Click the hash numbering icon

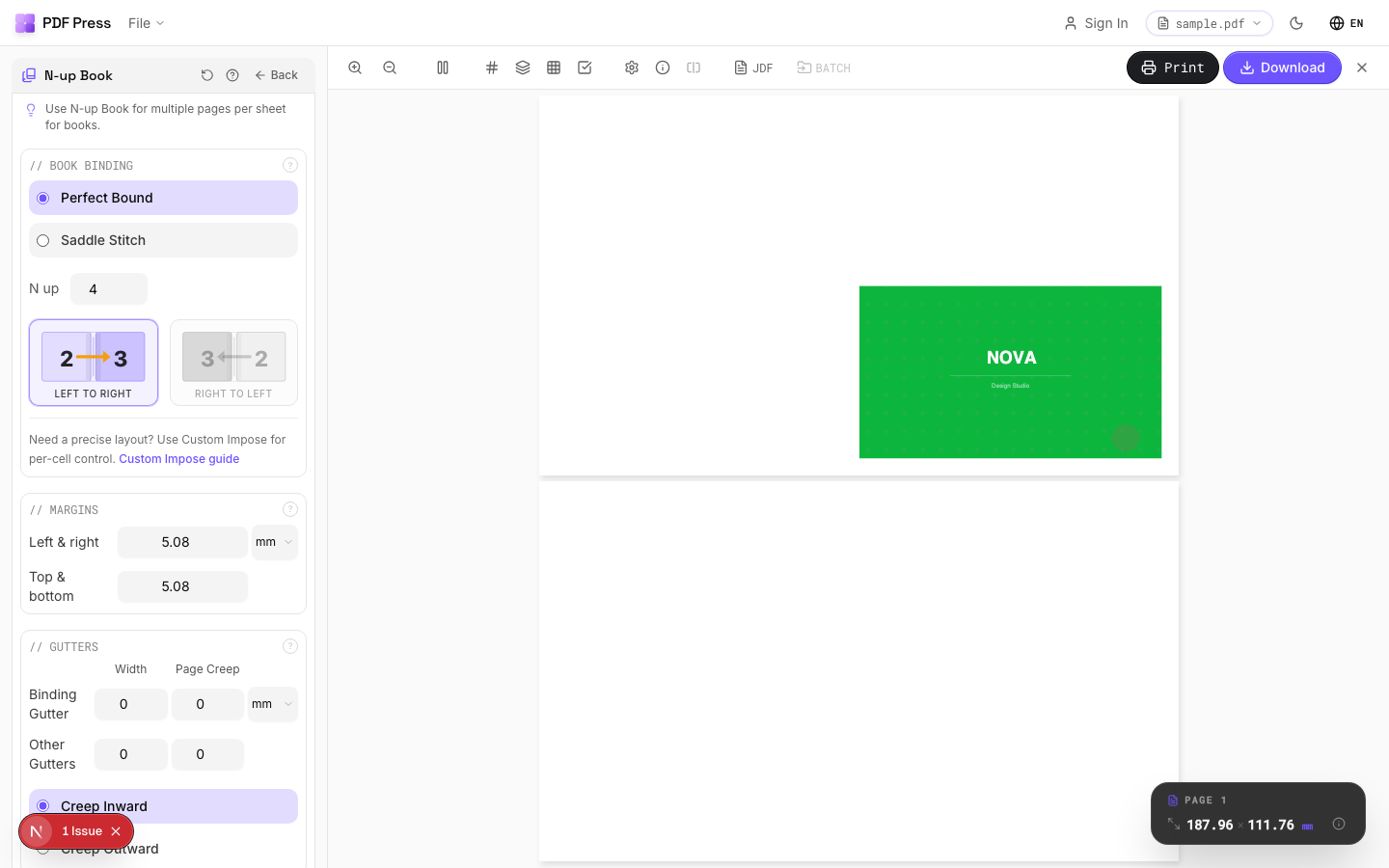tap(492, 68)
